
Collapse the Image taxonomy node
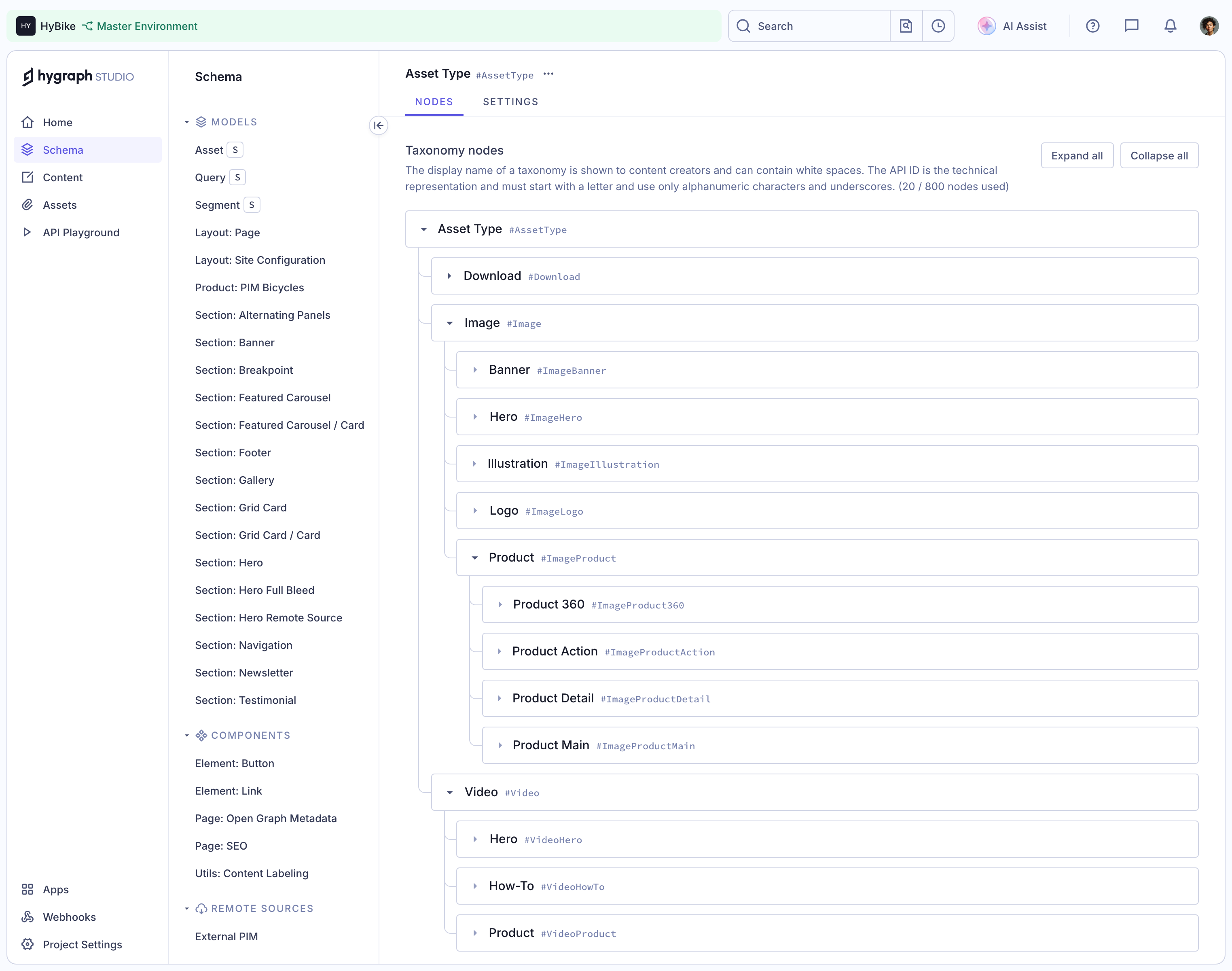tap(449, 324)
